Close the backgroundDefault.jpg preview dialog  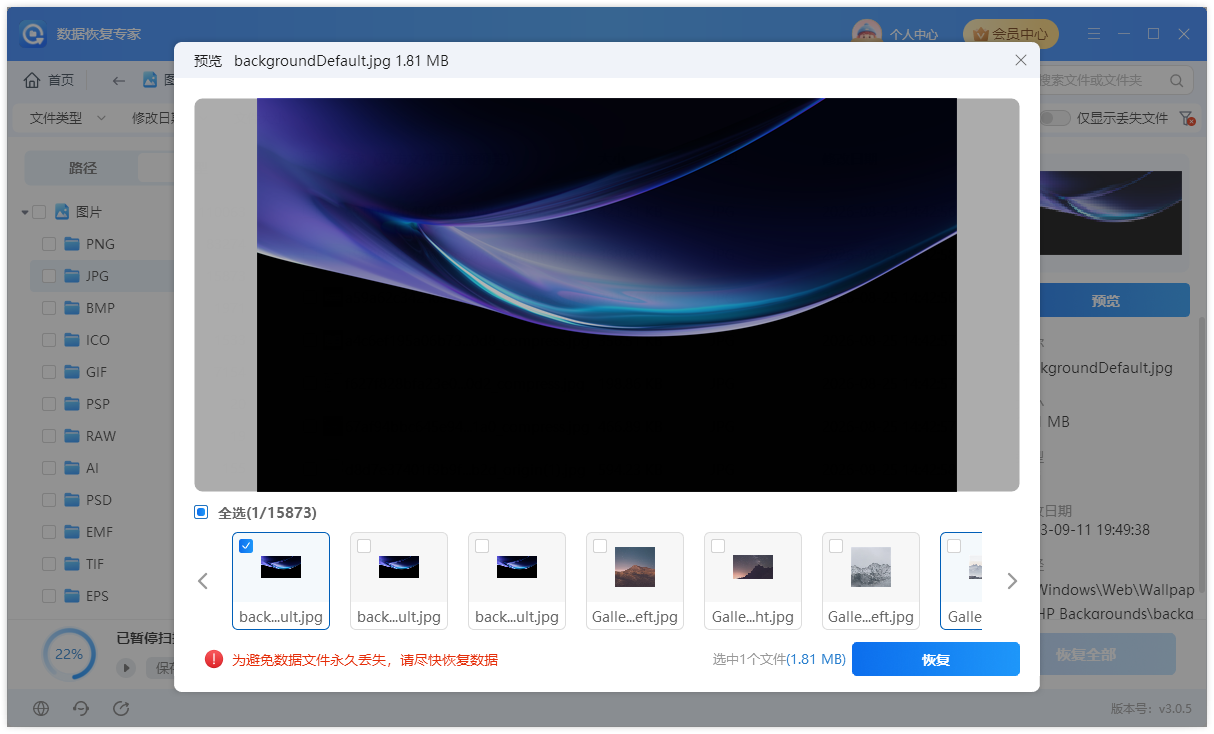coord(1020,61)
